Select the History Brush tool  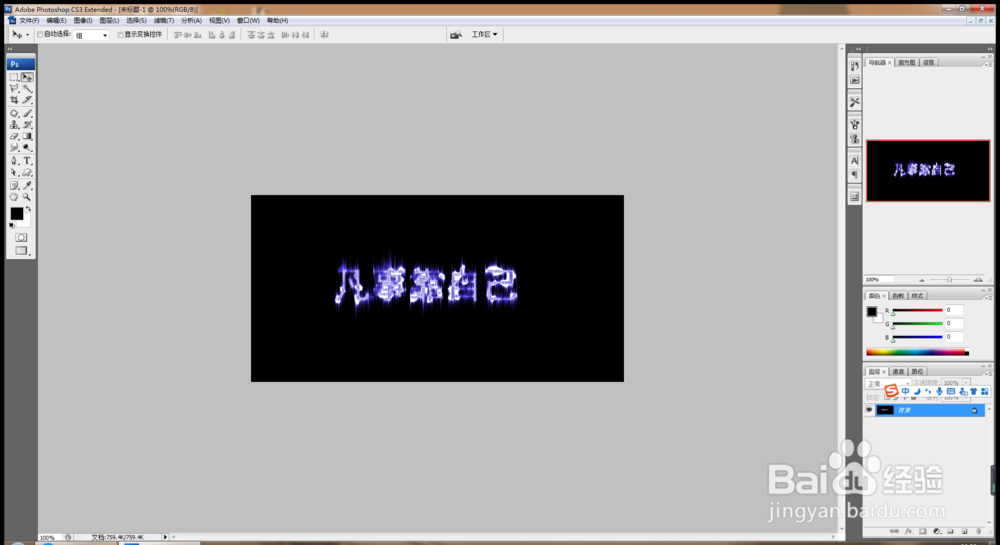pos(27,125)
